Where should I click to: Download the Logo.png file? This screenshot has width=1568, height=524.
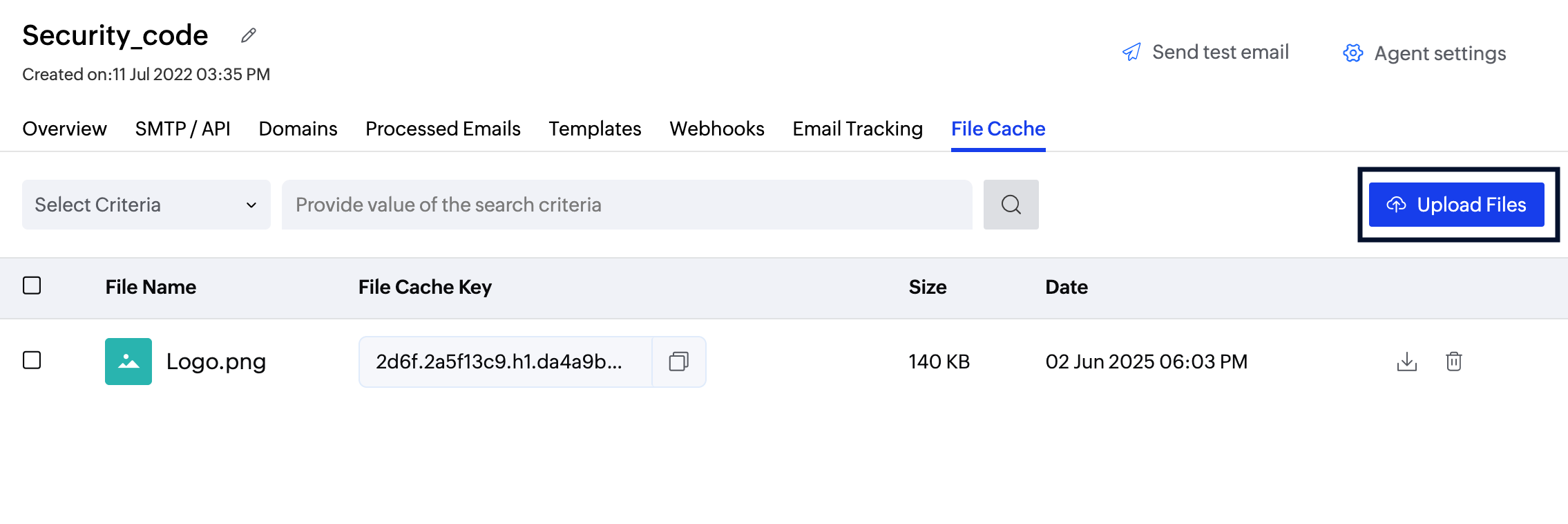click(x=1406, y=362)
